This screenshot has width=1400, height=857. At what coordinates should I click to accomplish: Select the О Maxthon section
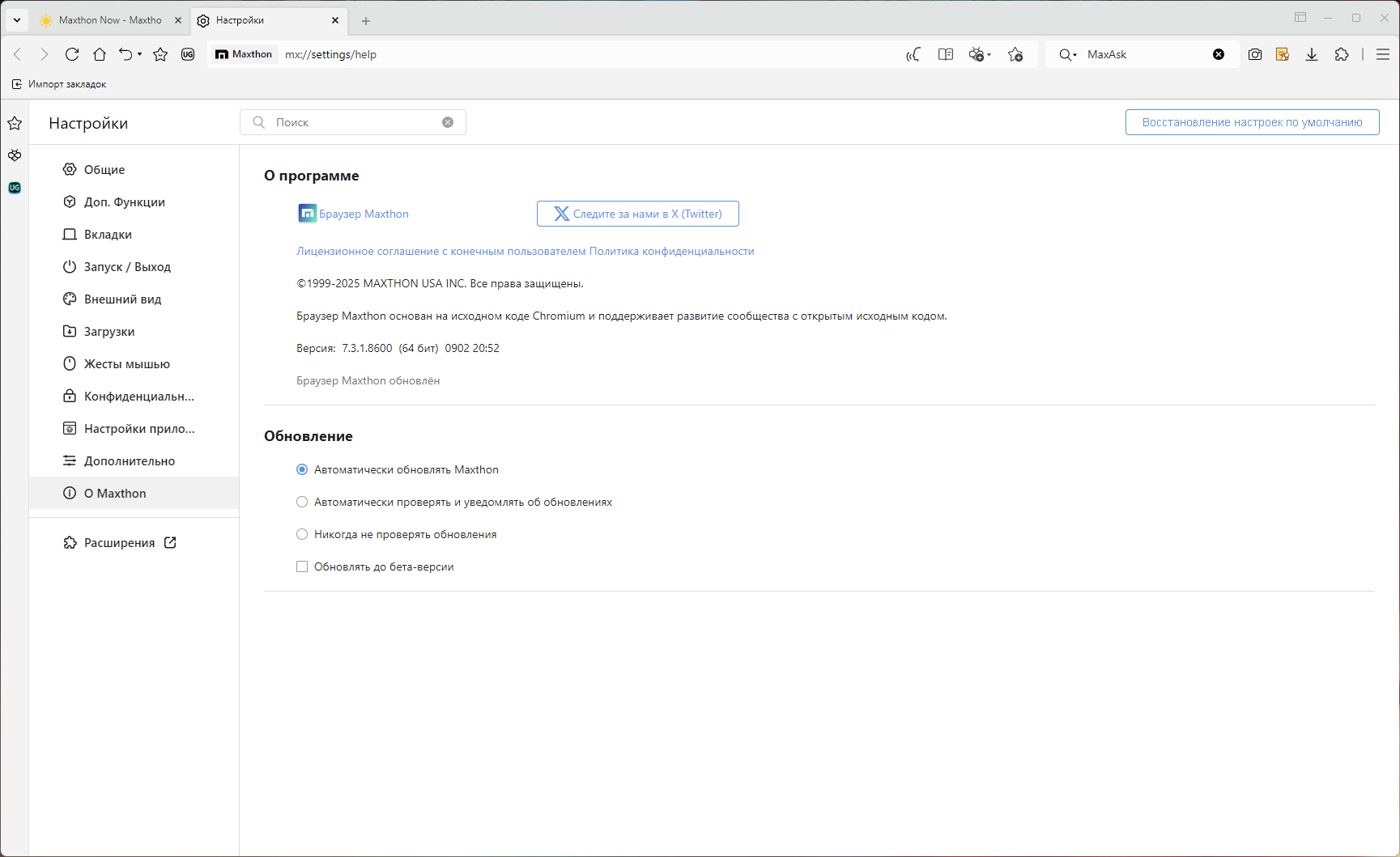(x=134, y=493)
